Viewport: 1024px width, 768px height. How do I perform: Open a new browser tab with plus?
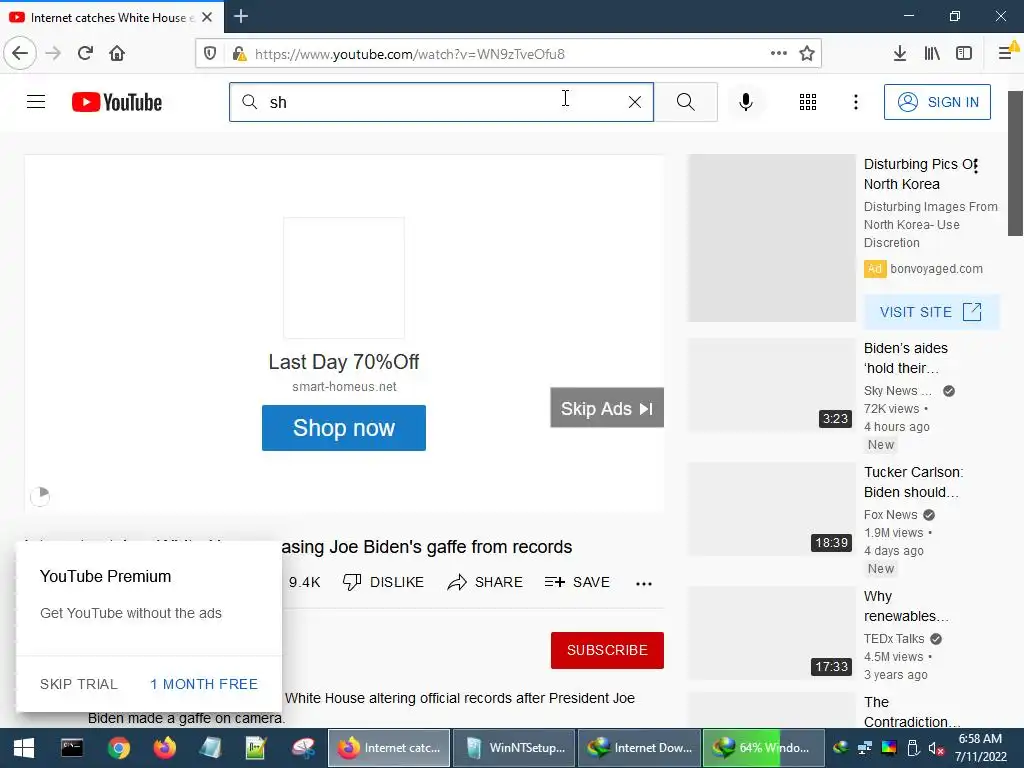click(x=241, y=16)
